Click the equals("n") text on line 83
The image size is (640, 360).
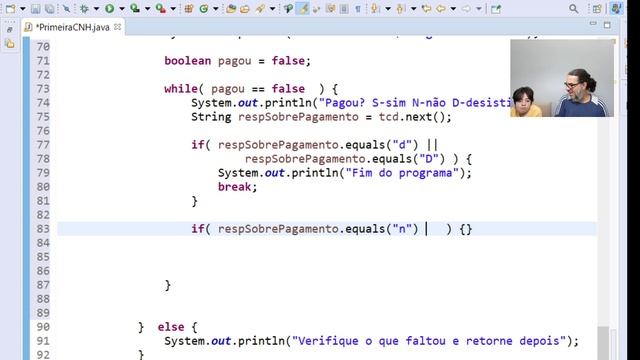coord(382,229)
